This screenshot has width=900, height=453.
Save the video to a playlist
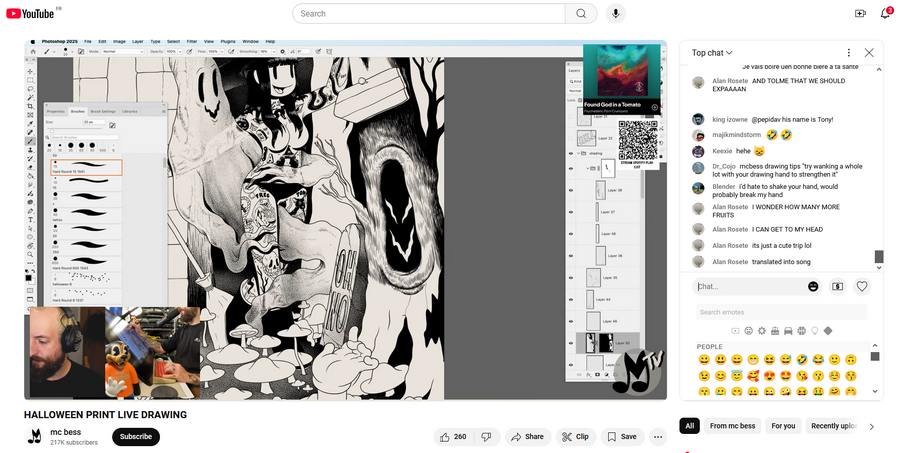tap(622, 437)
